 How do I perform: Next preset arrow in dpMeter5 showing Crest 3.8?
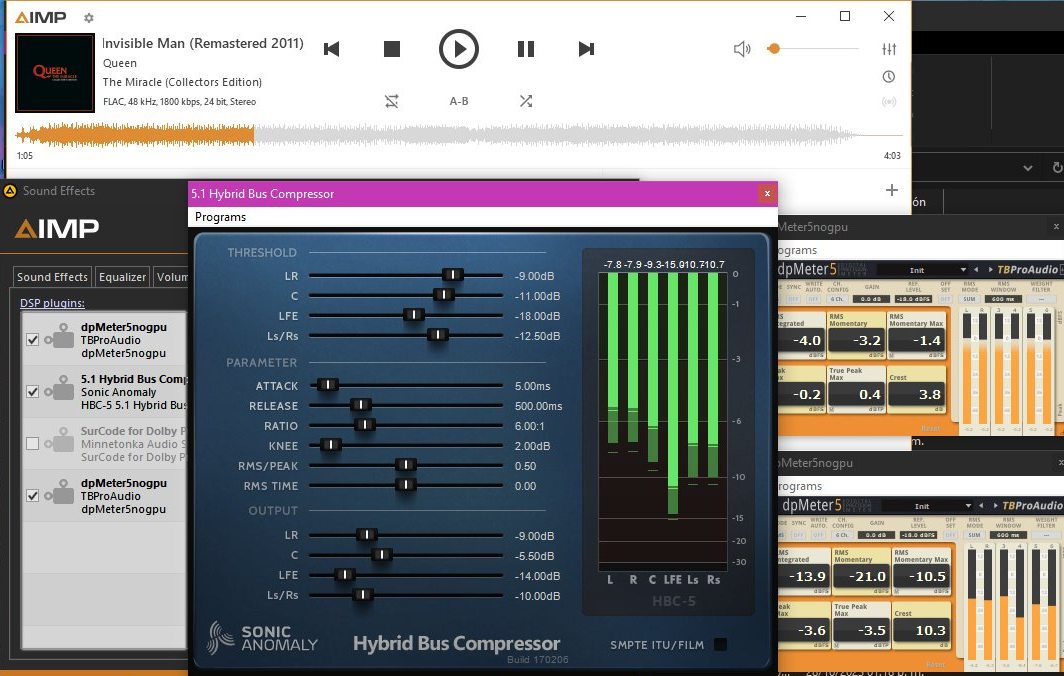click(x=991, y=270)
